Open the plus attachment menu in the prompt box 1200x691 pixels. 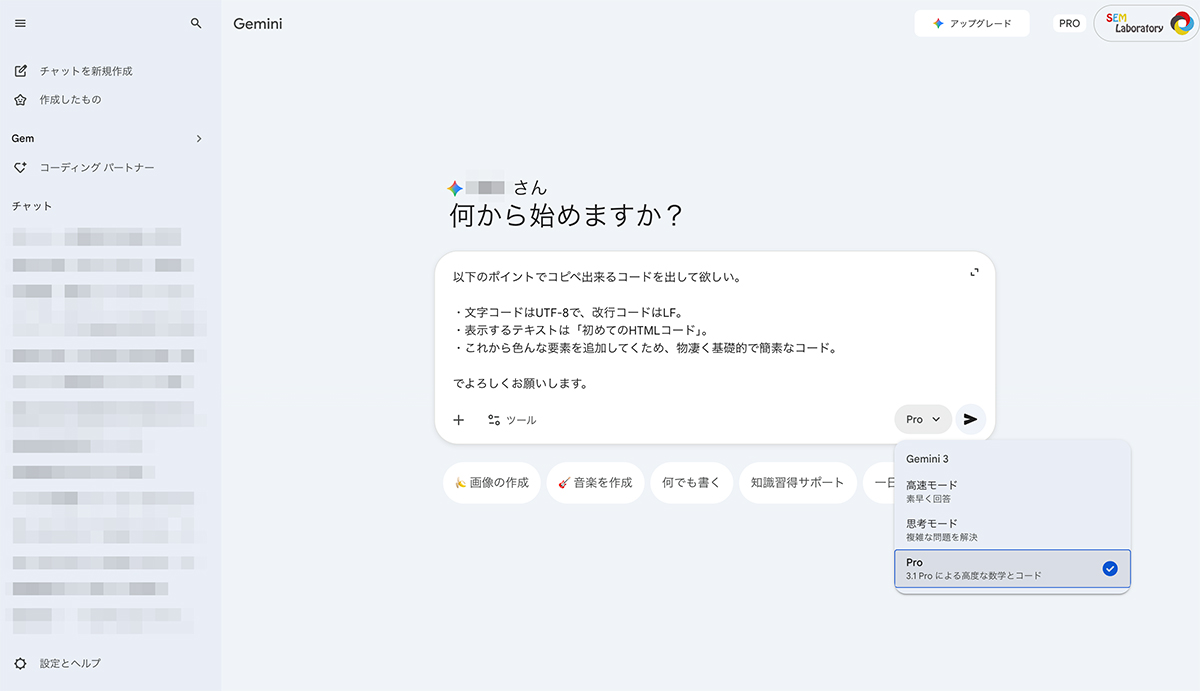click(x=458, y=420)
